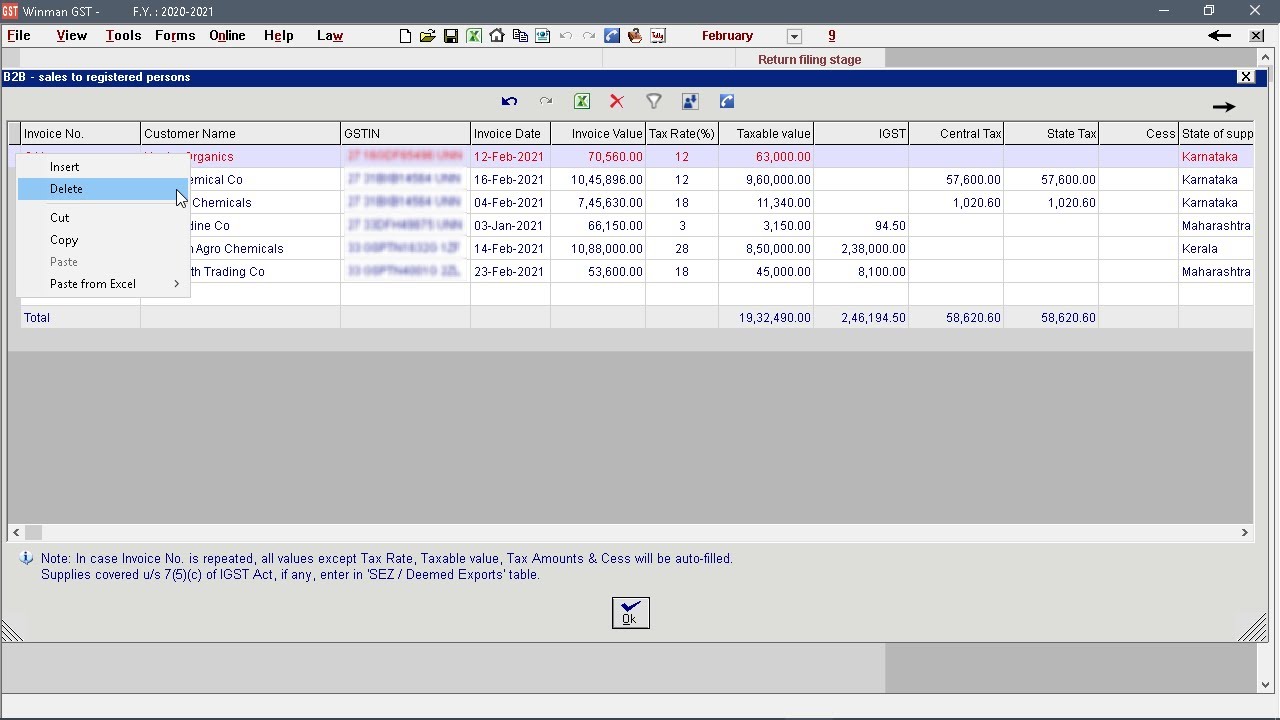
Task: Click the copy documents icon in main toolbar
Action: coord(520,36)
